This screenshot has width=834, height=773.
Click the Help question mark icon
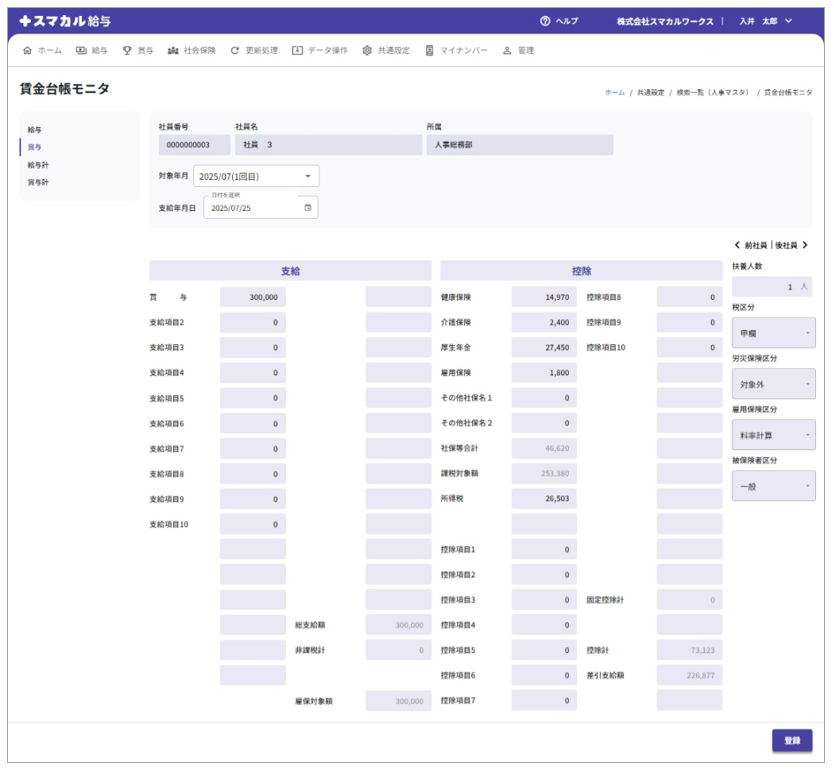[545, 21]
